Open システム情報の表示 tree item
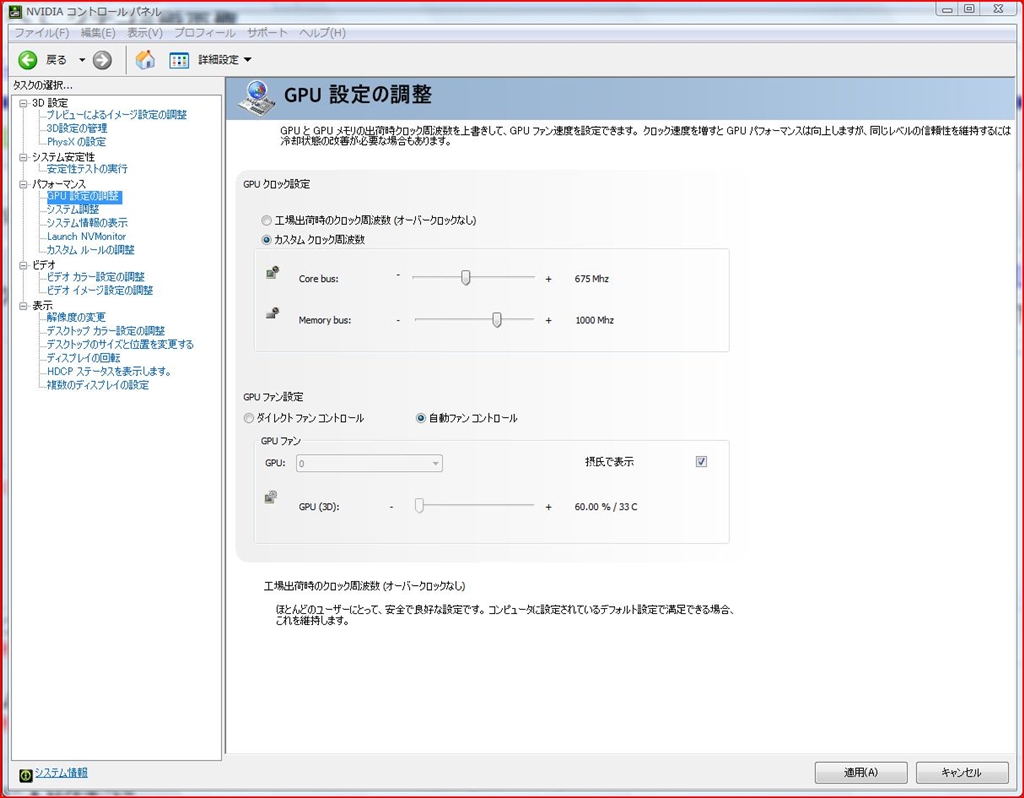This screenshot has width=1024, height=798. point(87,223)
